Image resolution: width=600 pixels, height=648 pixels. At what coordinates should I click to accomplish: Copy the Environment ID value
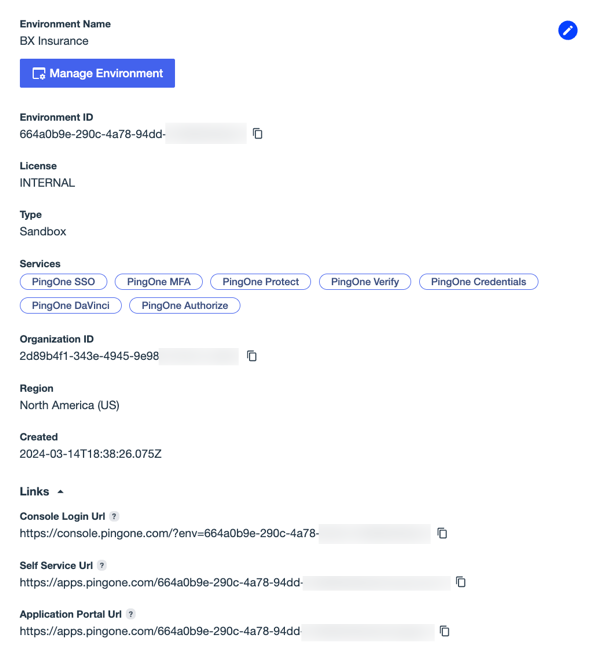(x=257, y=134)
